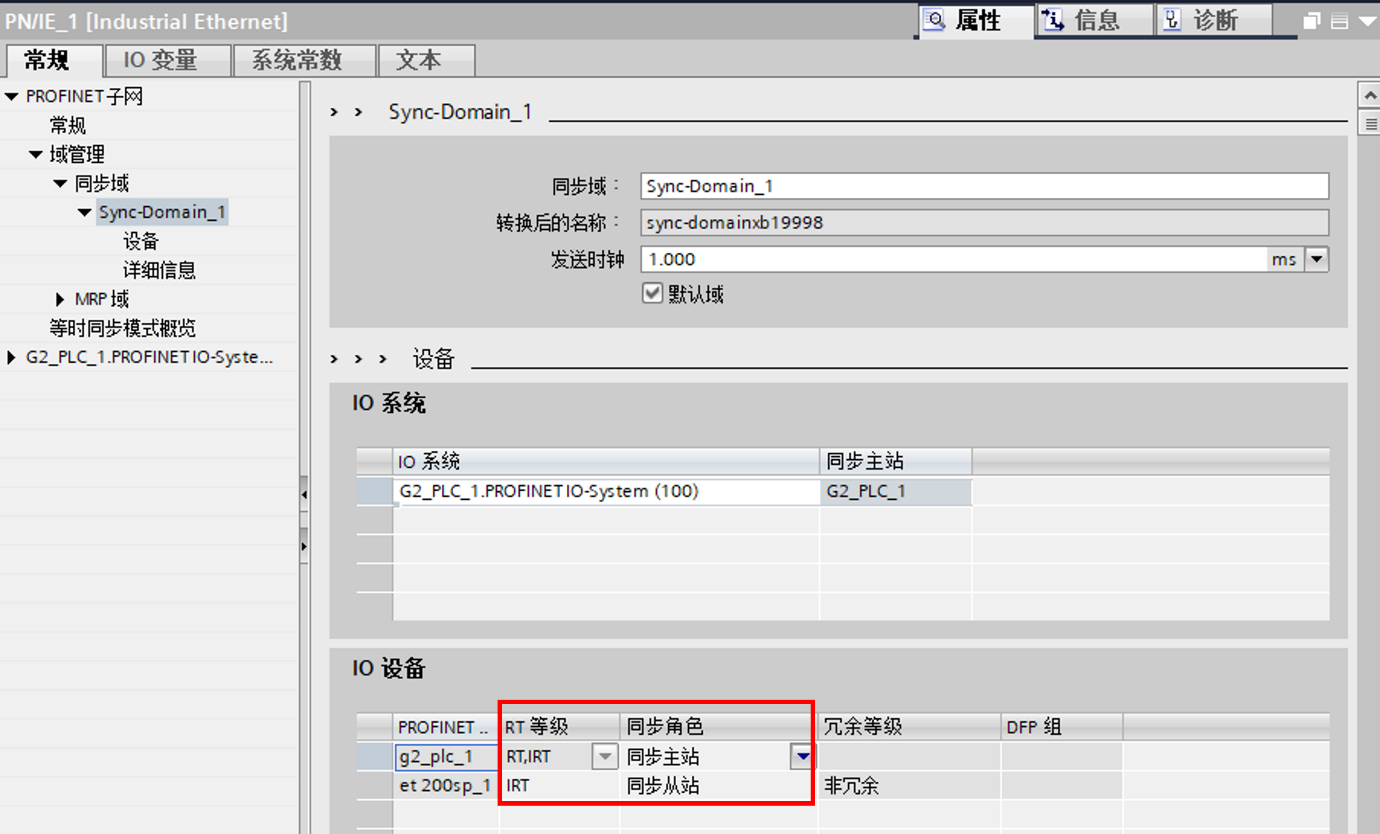Click the list icon below the scroll-up arrow
The width and height of the screenshot is (1380, 834).
[1369, 125]
